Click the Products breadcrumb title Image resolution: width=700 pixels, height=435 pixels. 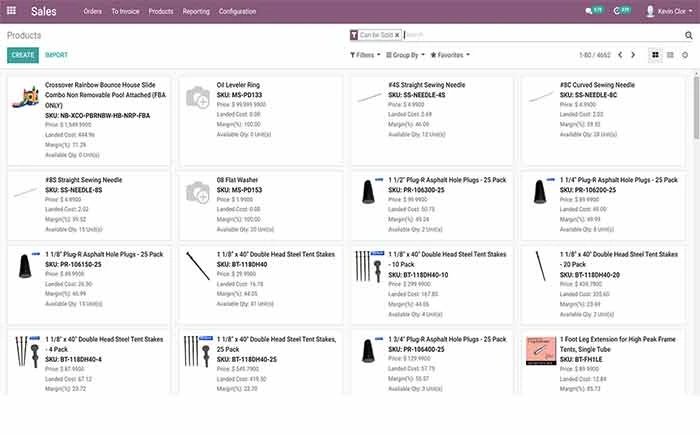(24, 35)
